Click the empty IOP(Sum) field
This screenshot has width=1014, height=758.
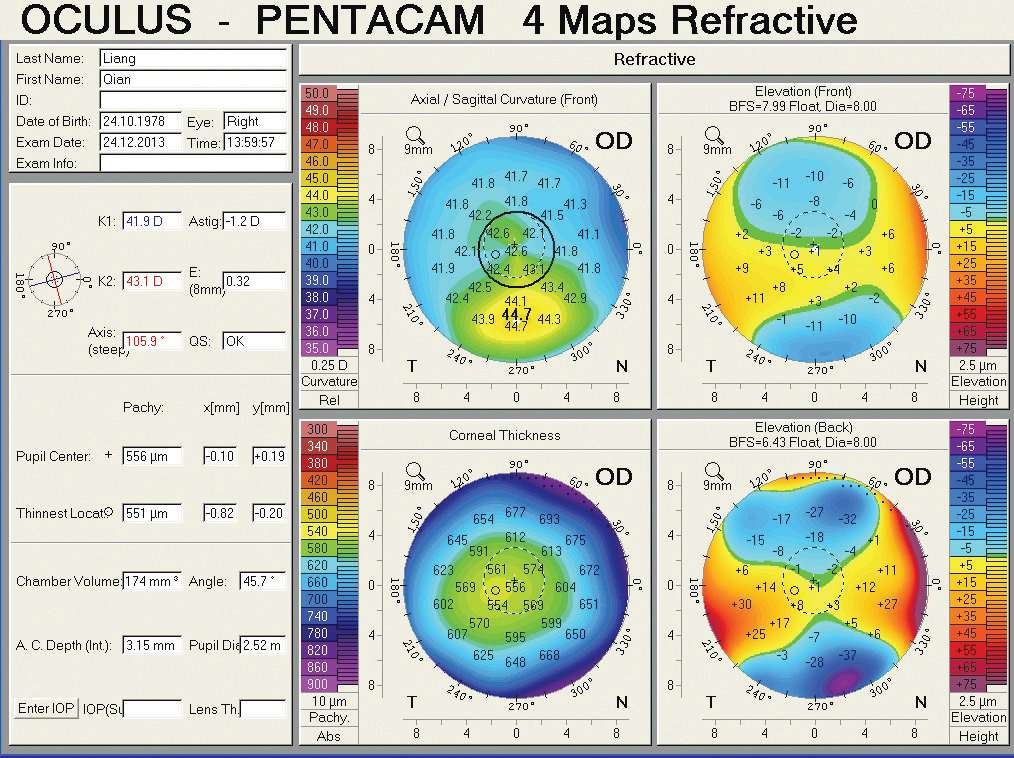[152, 709]
